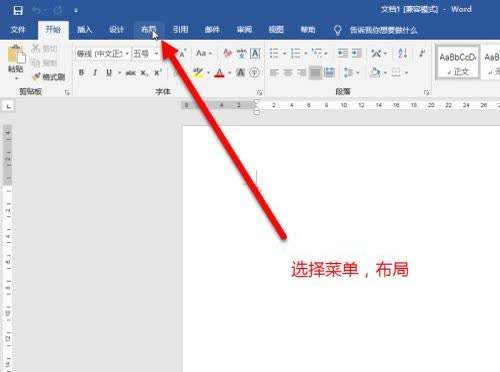The image size is (500, 372).
Task: Select the 布局 ribbon tab
Action: tap(148, 30)
